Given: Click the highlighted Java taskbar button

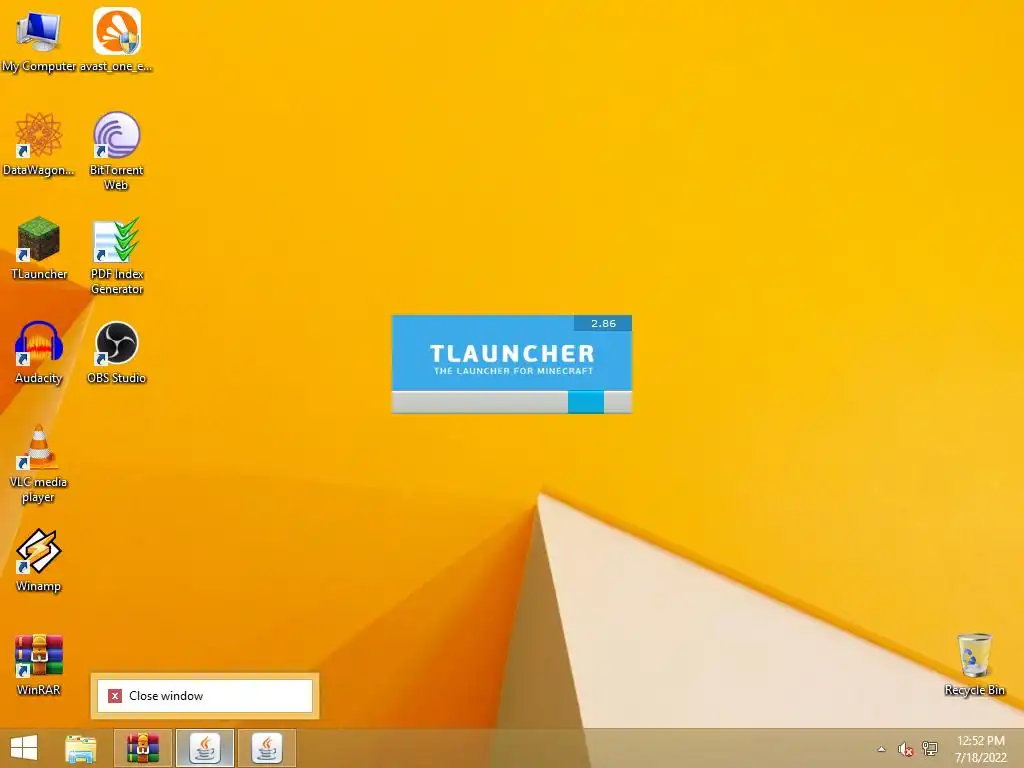Looking at the screenshot, I should click(x=205, y=748).
